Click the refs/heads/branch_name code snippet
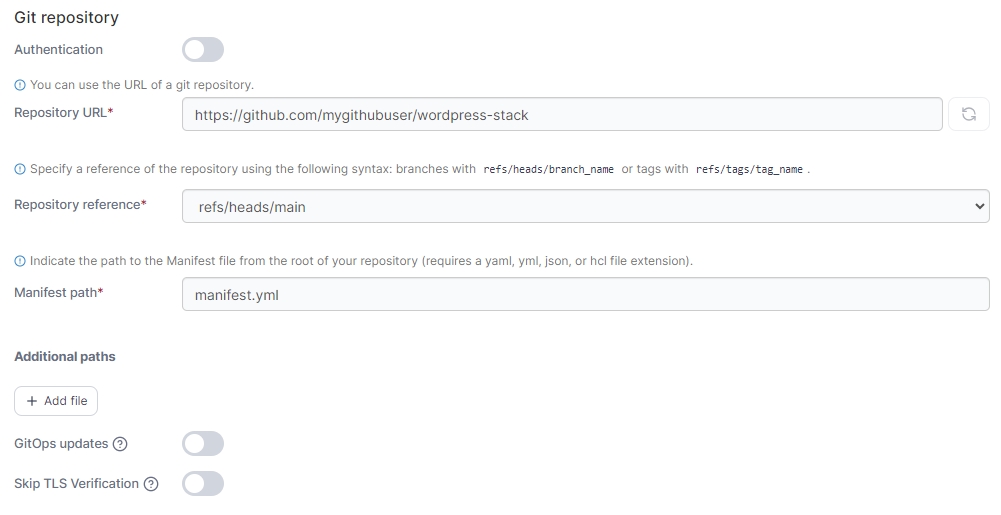This screenshot has width=1001, height=515. (x=548, y=170)
